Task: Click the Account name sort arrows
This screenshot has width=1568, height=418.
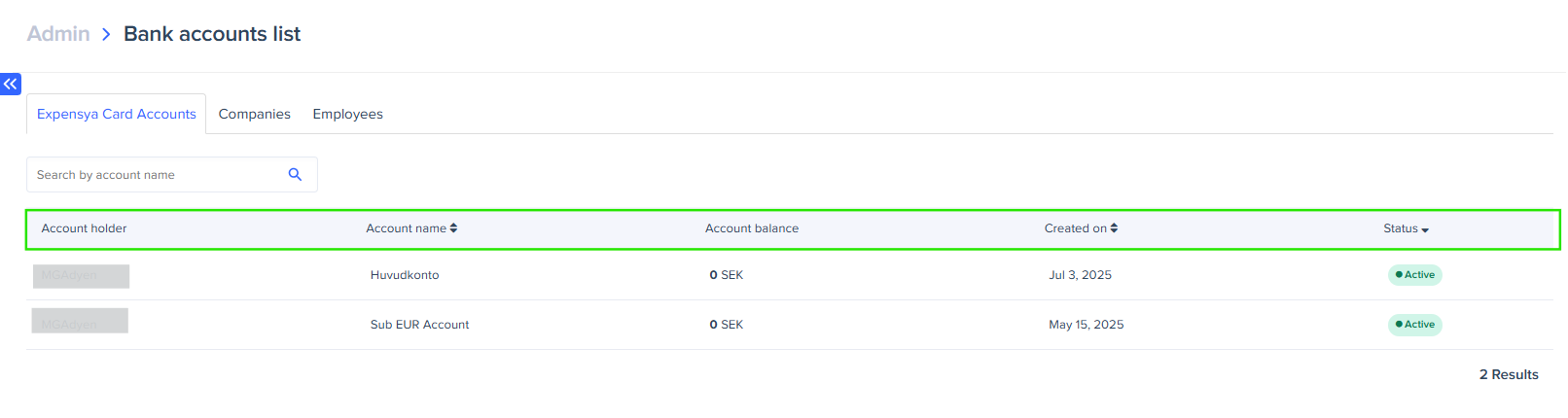Action: pos(453,228)
